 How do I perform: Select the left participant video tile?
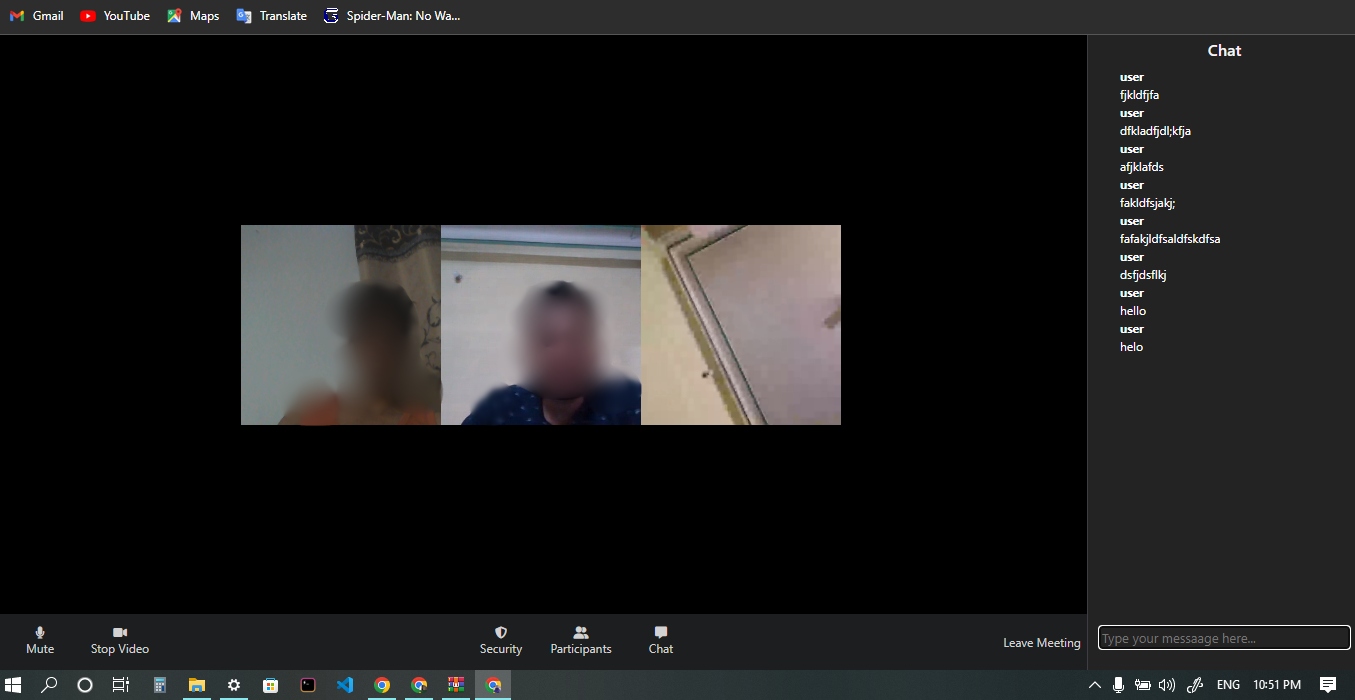341,325
